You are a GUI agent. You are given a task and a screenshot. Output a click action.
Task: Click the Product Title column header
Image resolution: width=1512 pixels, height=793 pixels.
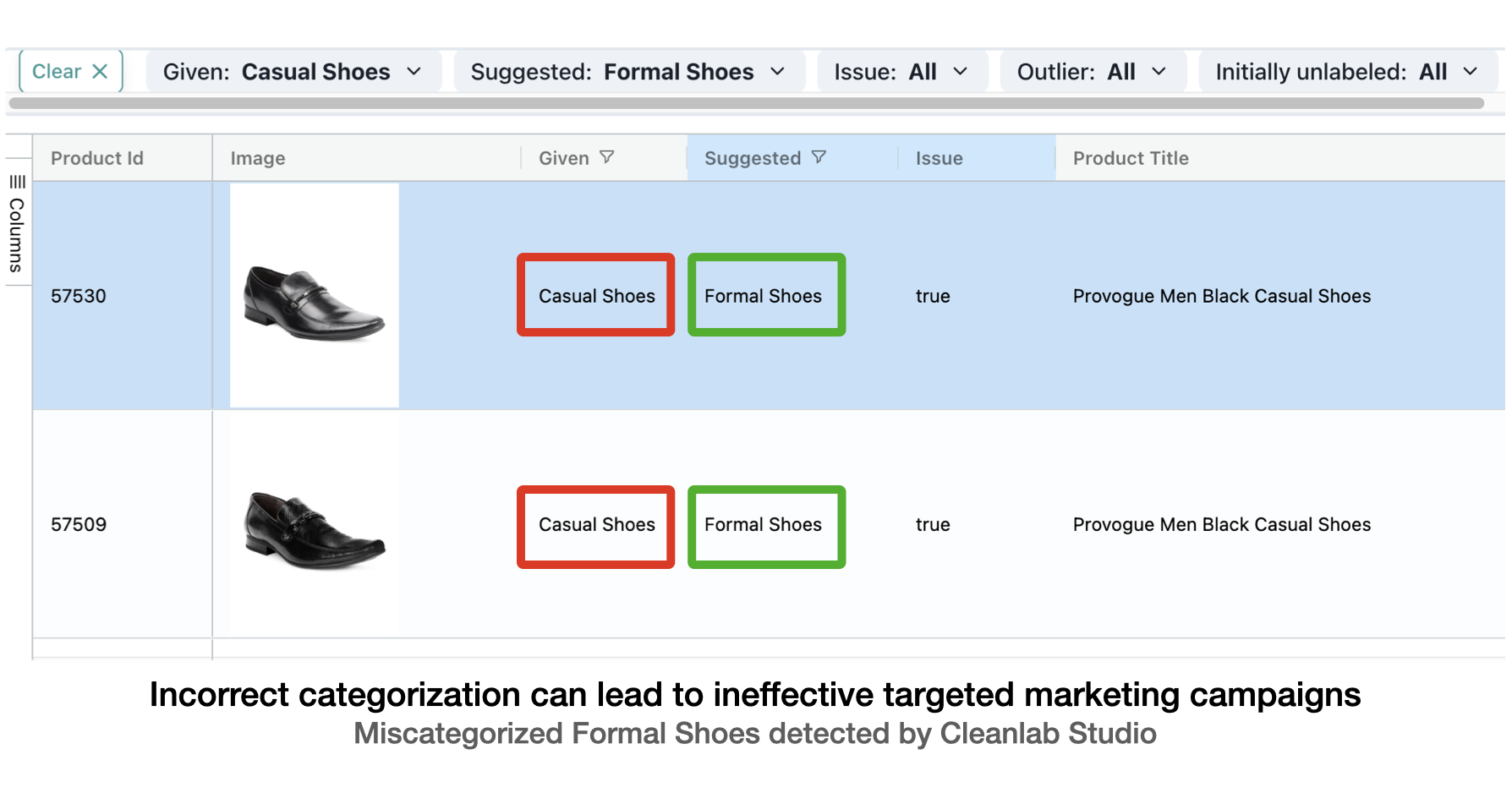[x=1131, y=158]
